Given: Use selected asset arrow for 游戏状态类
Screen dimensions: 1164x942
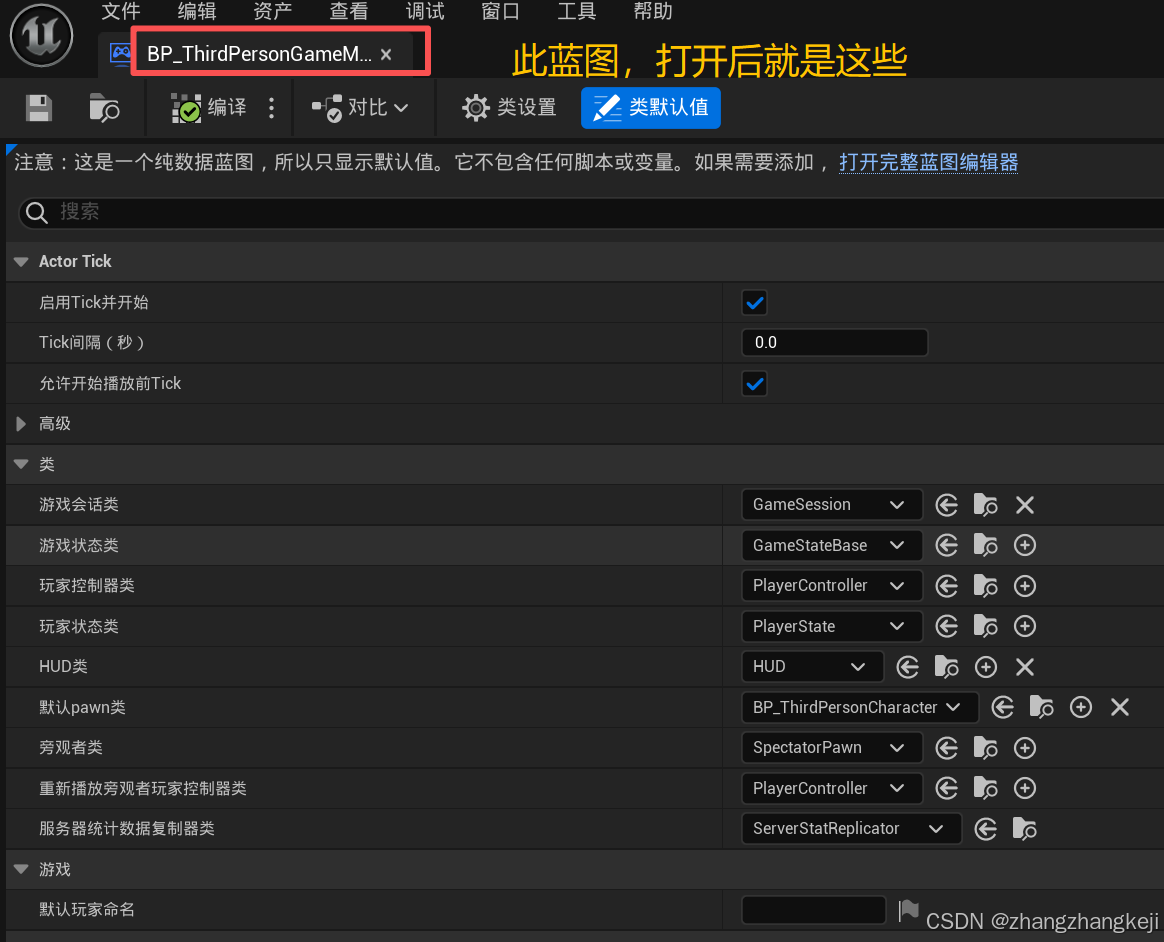Looking at the screenshot, I should click(946, 546).
